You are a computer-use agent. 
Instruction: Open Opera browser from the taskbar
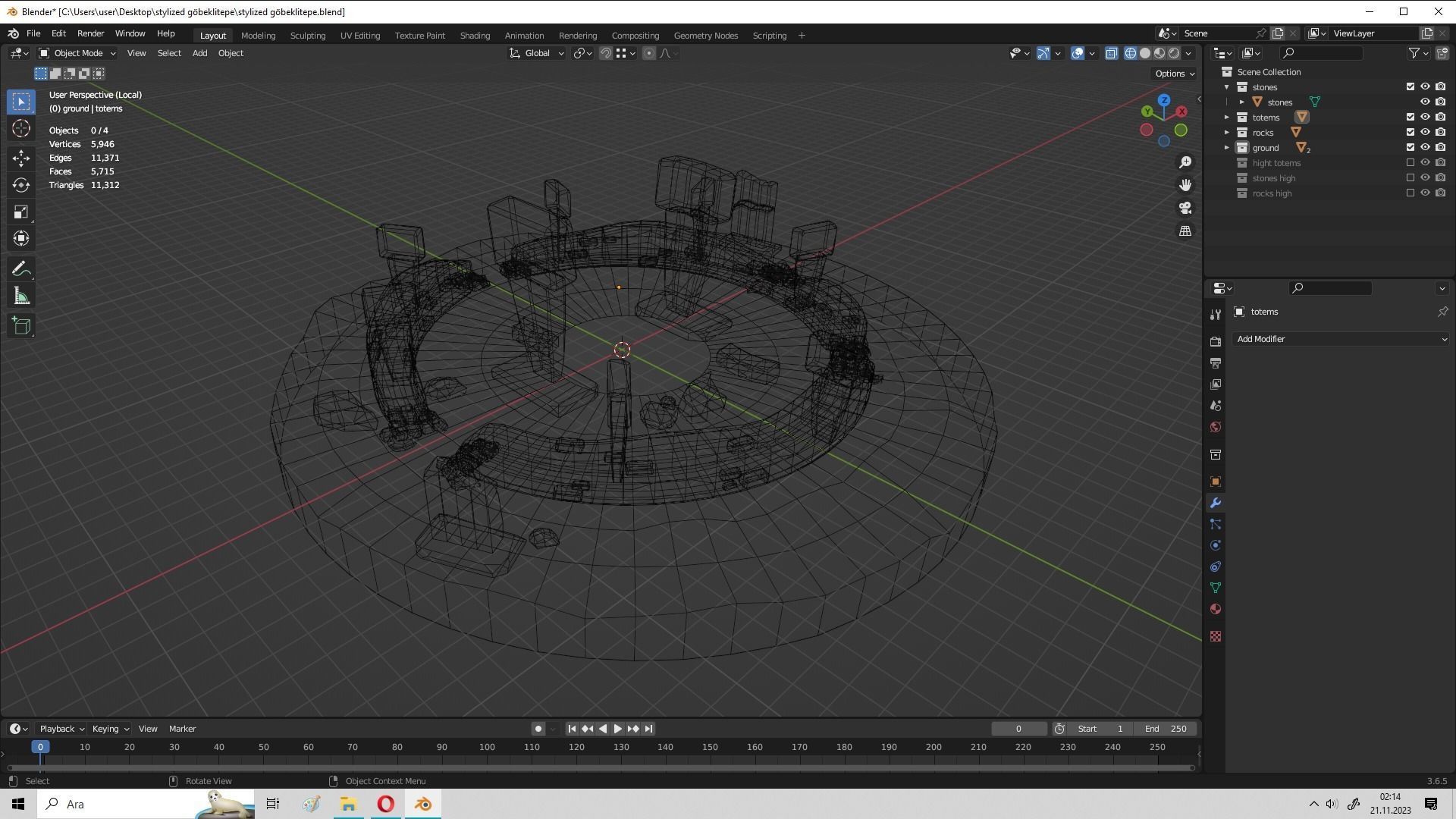[385, 804]
